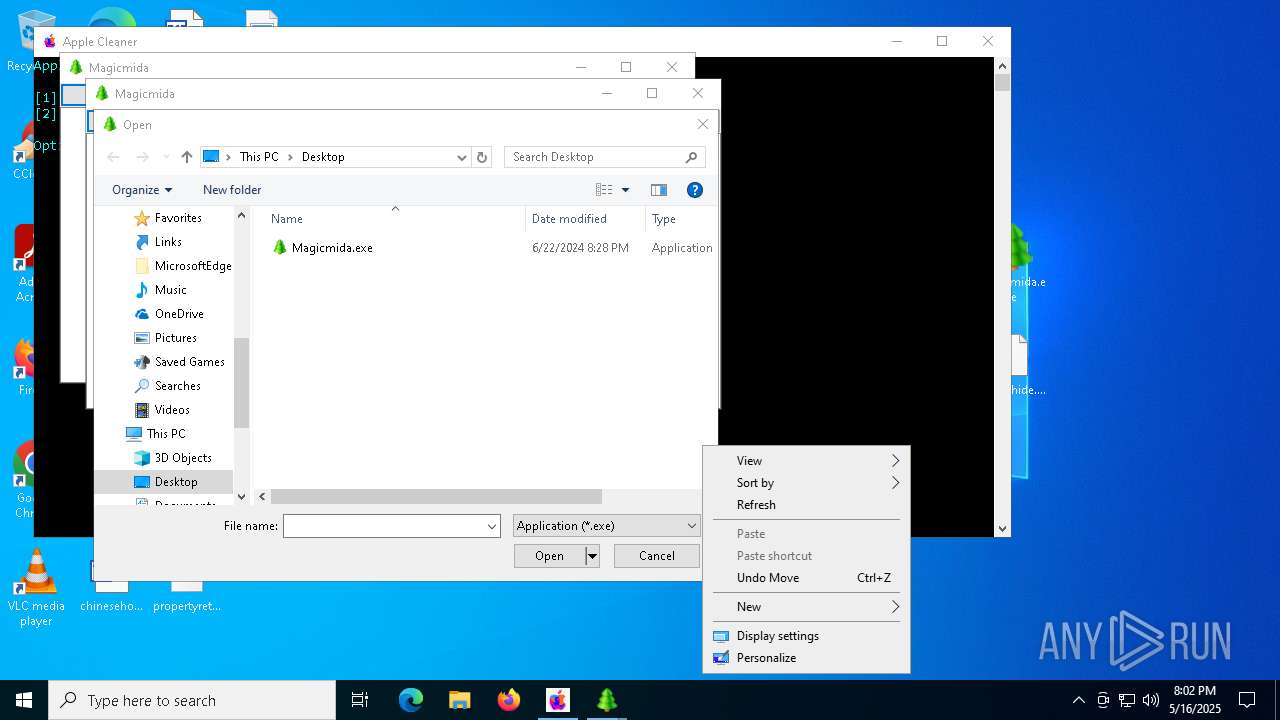Open the File name combo dropdown
The image size is (1280, 720).
point(492,526)
